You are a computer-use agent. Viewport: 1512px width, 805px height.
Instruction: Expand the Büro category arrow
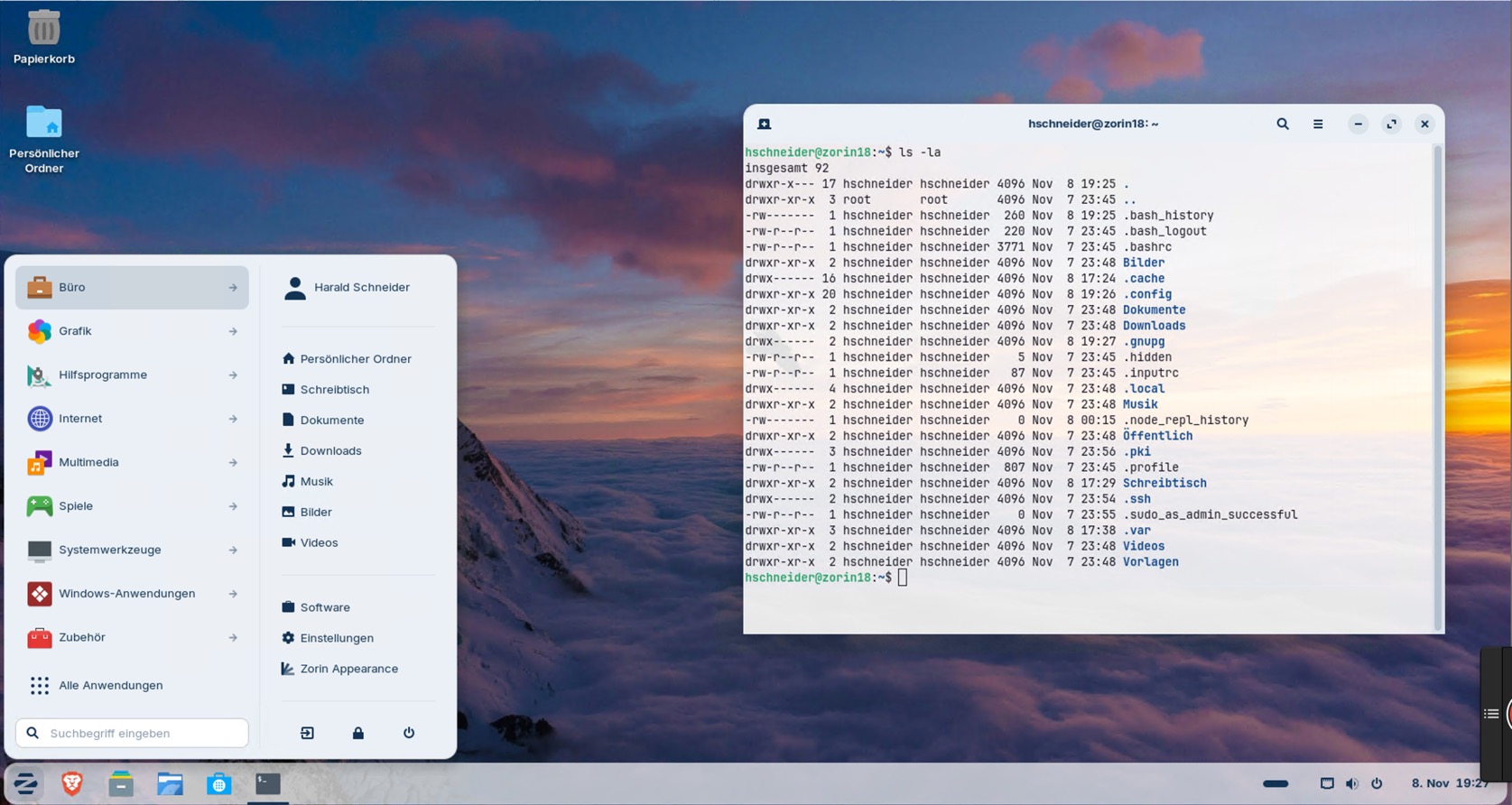[233, 288]
